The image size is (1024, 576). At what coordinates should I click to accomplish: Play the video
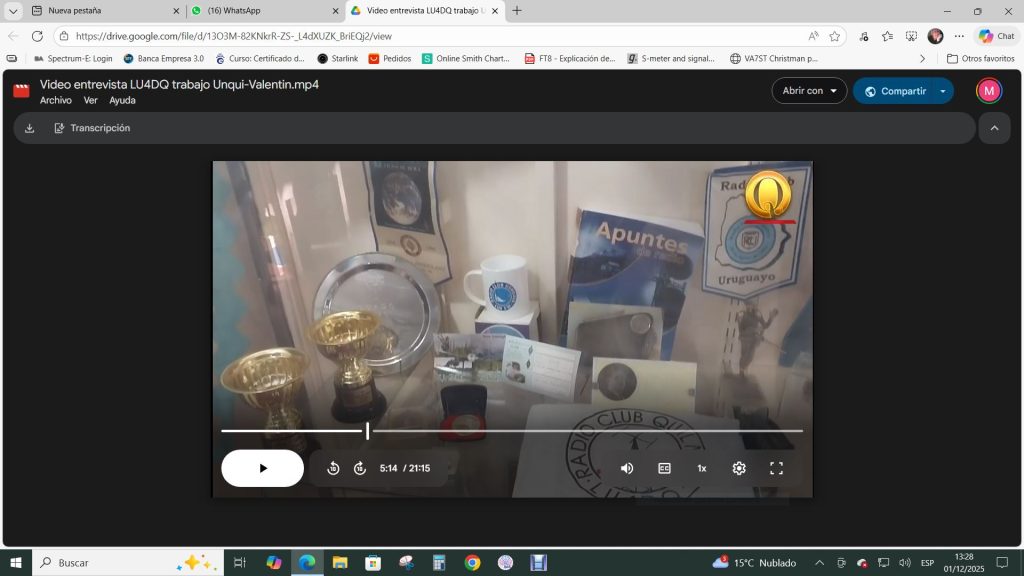click(x=262, y=468)
